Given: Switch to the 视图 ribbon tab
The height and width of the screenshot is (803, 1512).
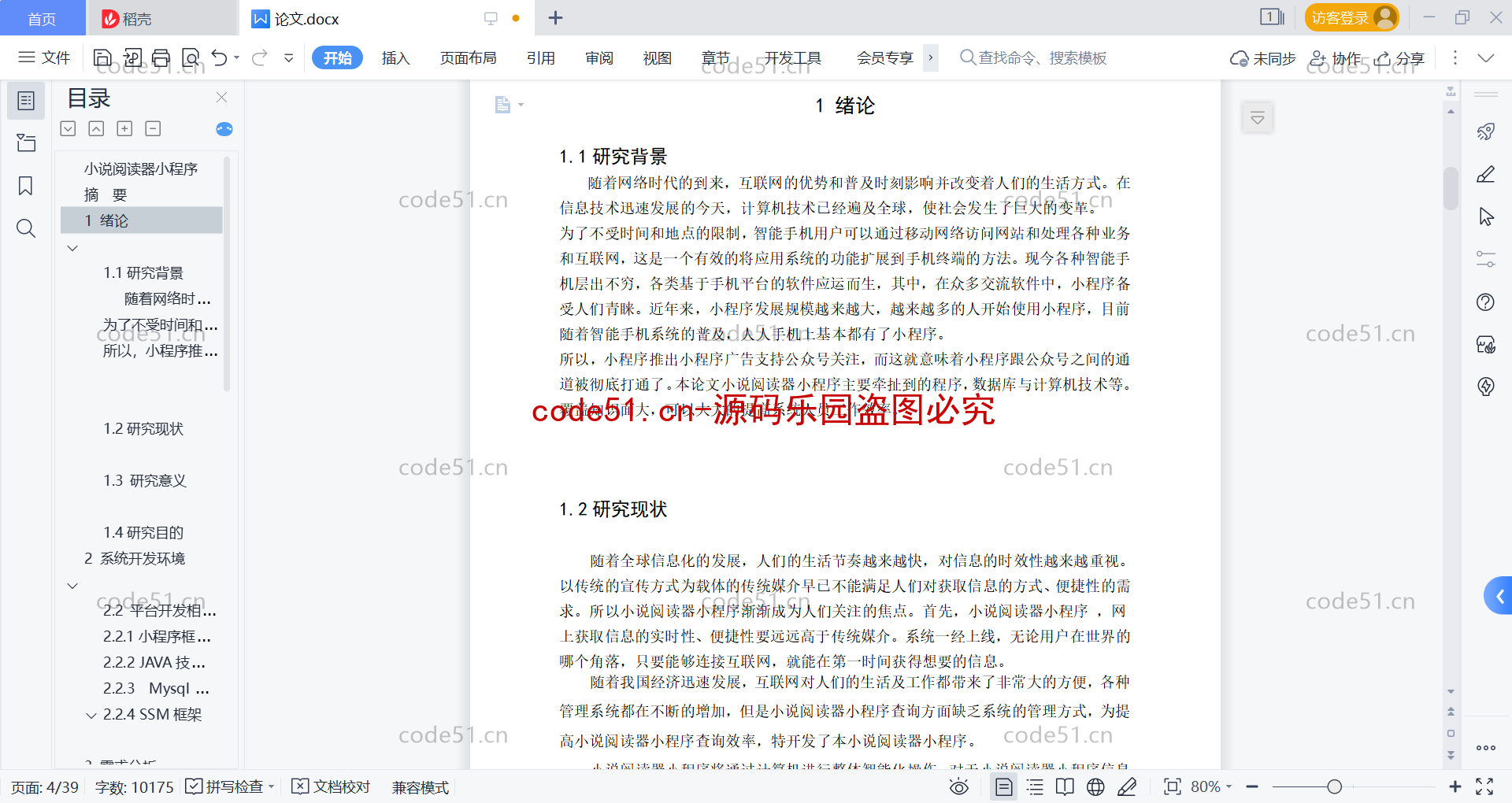Looking at the screenshot, I should click(x=658, y=57).
